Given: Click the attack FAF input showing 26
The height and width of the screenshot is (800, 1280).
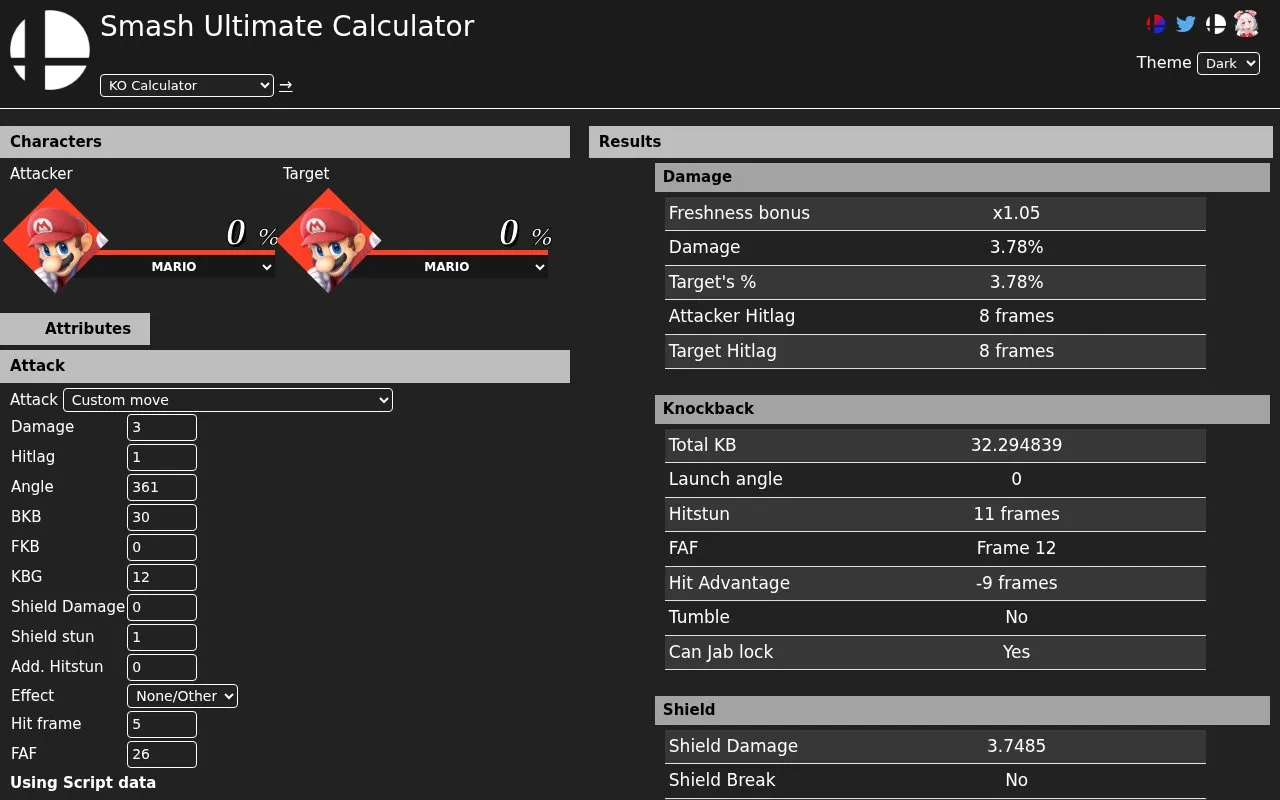Looking at the screenshot, I should (x=162, y=754).
